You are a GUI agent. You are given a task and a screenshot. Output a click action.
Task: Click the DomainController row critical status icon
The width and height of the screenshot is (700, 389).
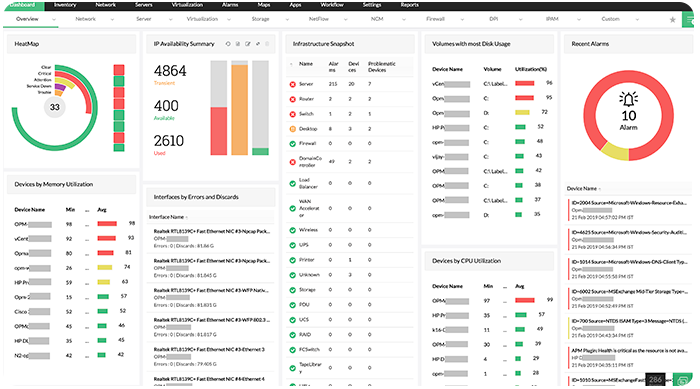pos(292,162)
